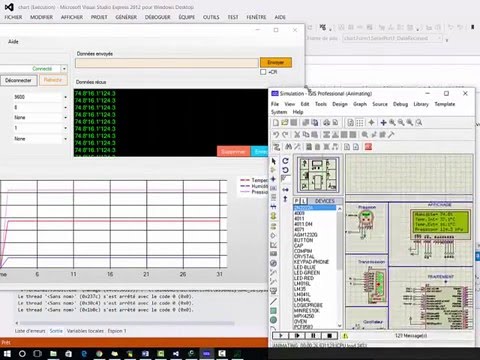Select the 2D circle drawing tool

point(273,320)
